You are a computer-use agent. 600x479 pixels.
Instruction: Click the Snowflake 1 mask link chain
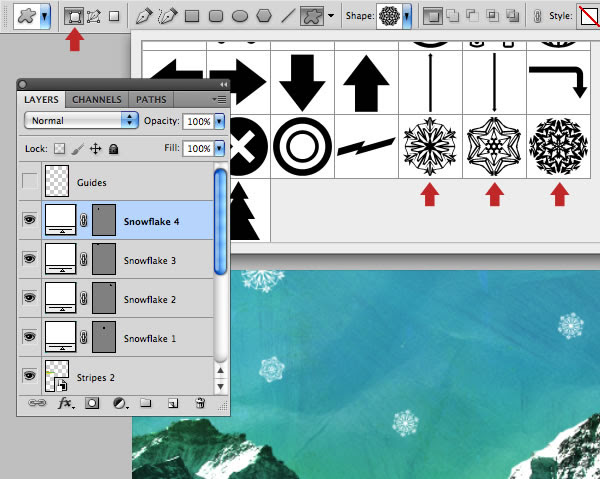pos(83,337)
